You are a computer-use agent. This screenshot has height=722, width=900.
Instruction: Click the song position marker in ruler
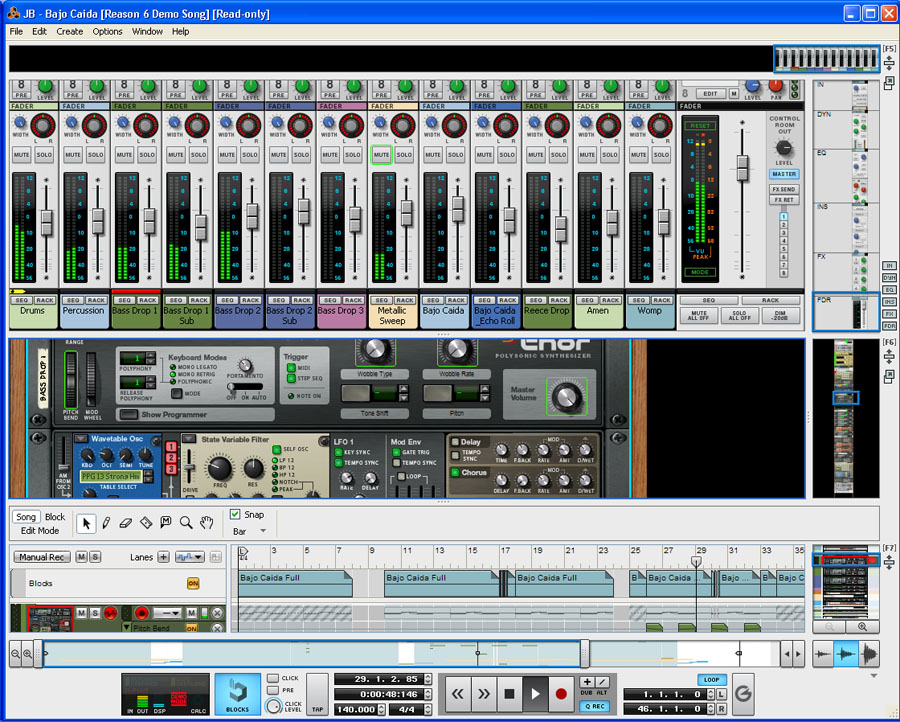click(x=696, y=561)
